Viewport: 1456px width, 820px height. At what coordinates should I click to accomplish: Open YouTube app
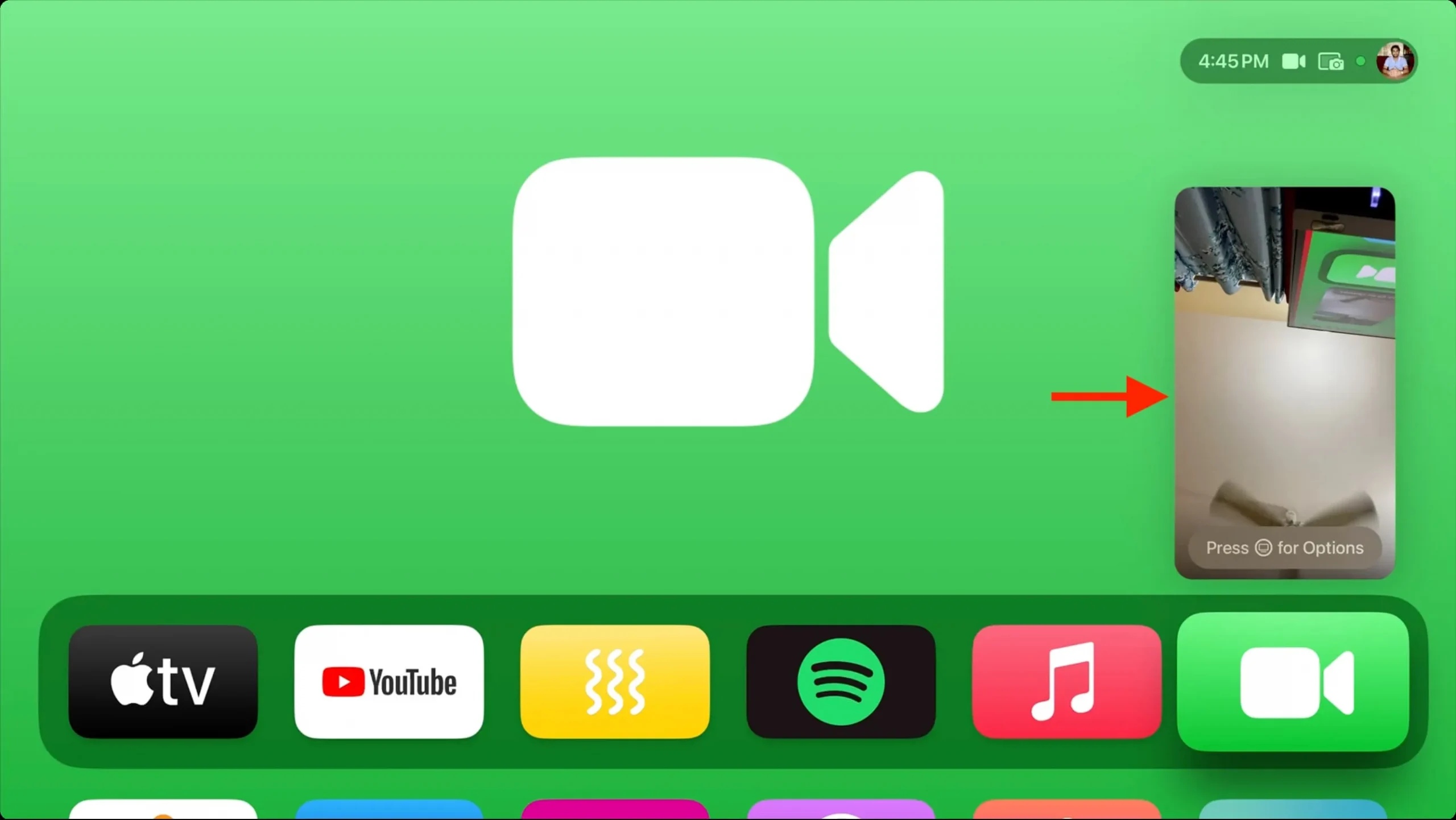pos(389,683)
